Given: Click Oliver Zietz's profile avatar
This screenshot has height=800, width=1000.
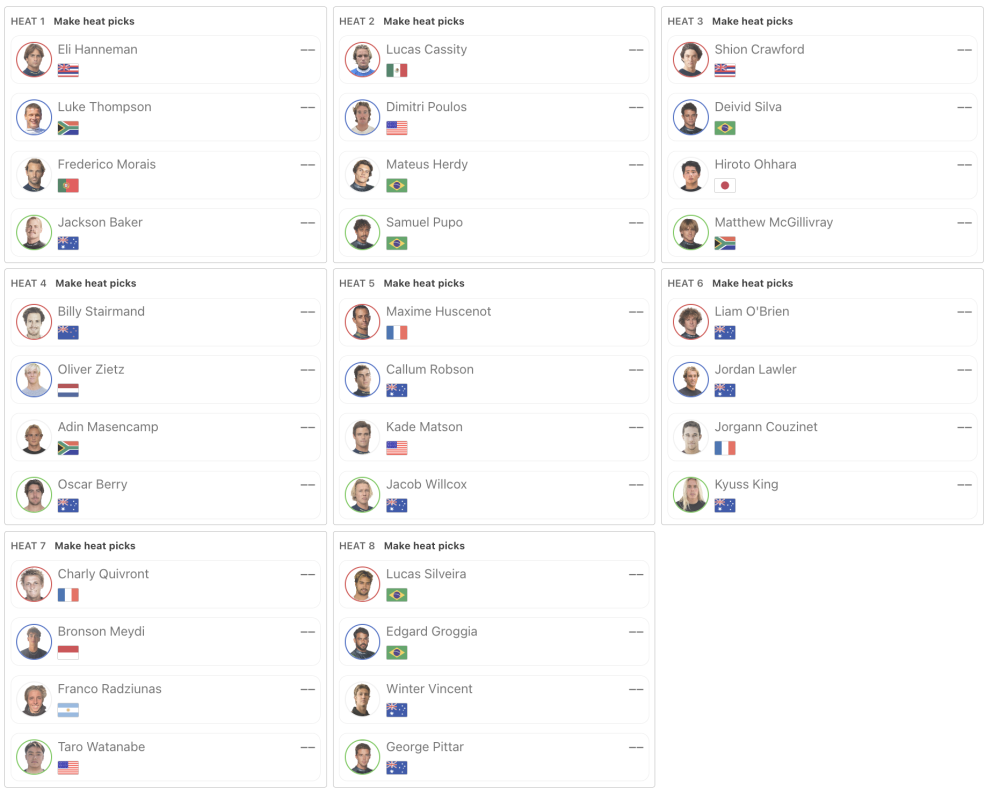Looking at the screenshot, I should tap(34, 380).
